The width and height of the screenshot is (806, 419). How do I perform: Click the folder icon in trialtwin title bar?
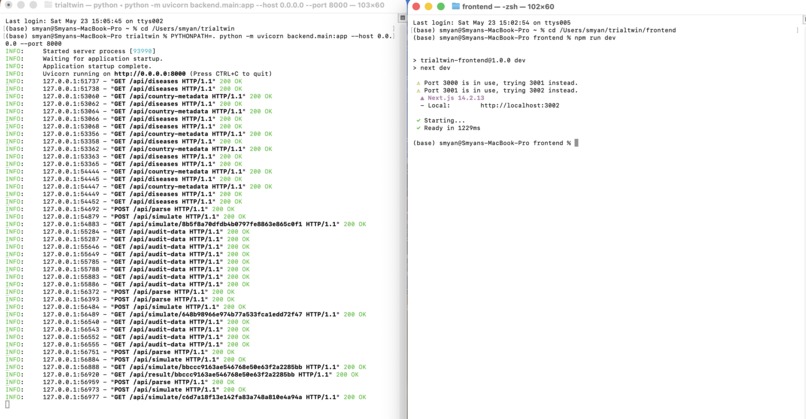click(x=48, y=5)
